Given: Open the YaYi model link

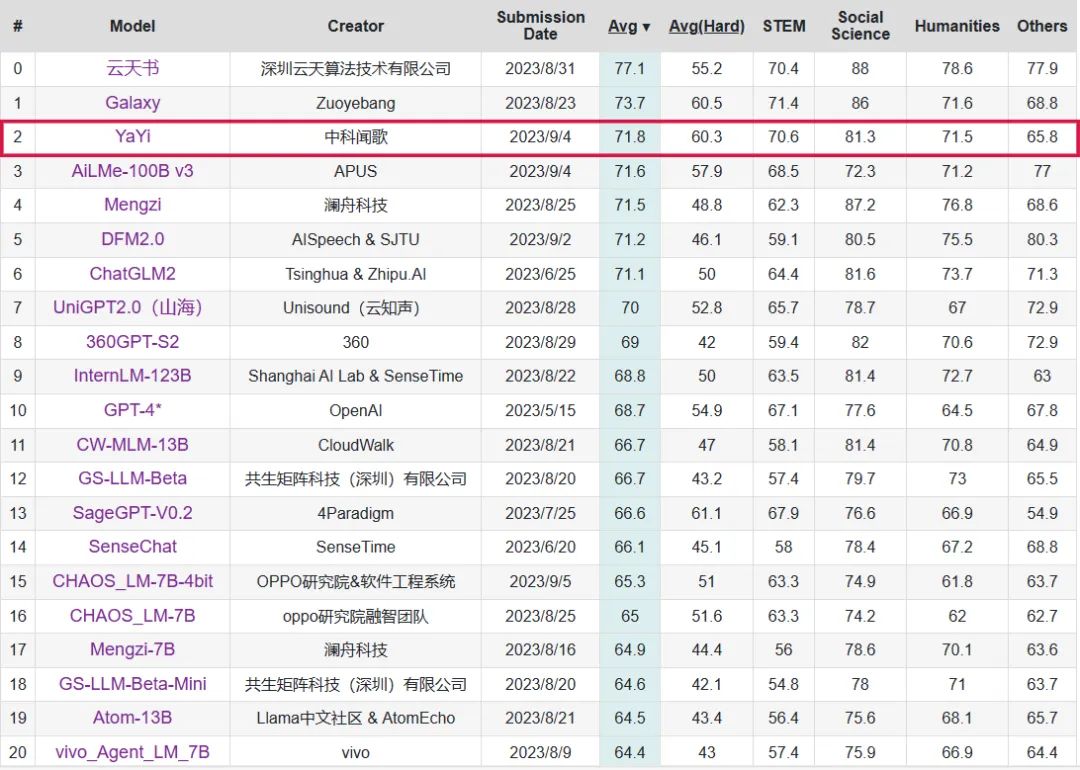Looking at the screenshot, I should (132, 136).
